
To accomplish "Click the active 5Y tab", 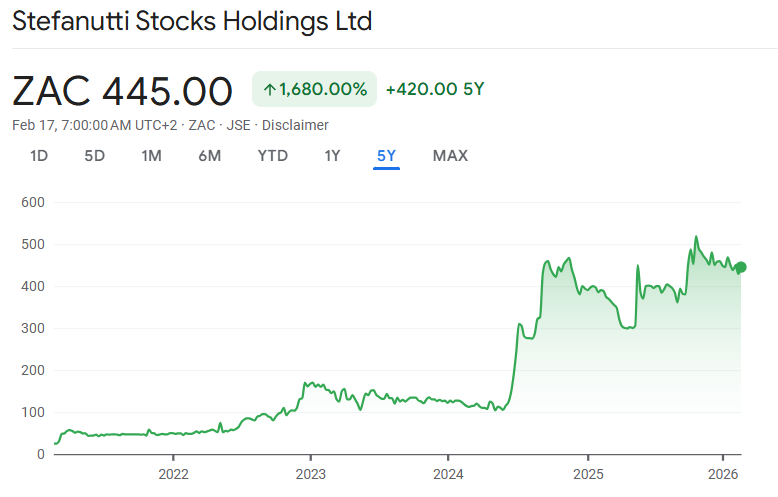I will 386,155.
